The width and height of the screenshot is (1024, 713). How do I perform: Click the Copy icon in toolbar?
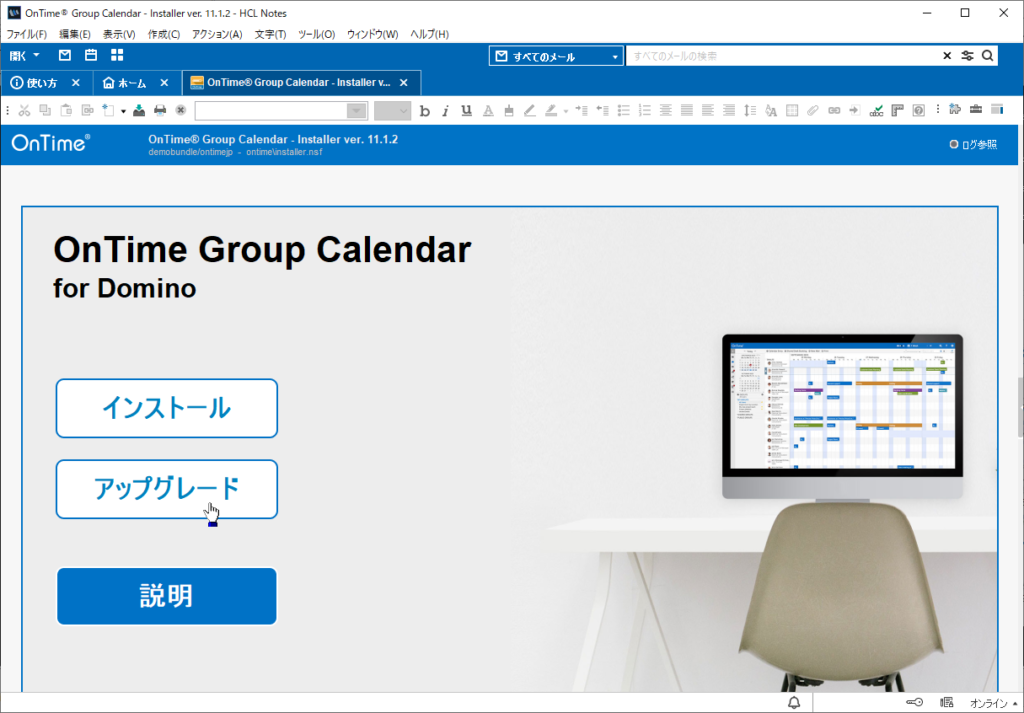pos(45,110)
